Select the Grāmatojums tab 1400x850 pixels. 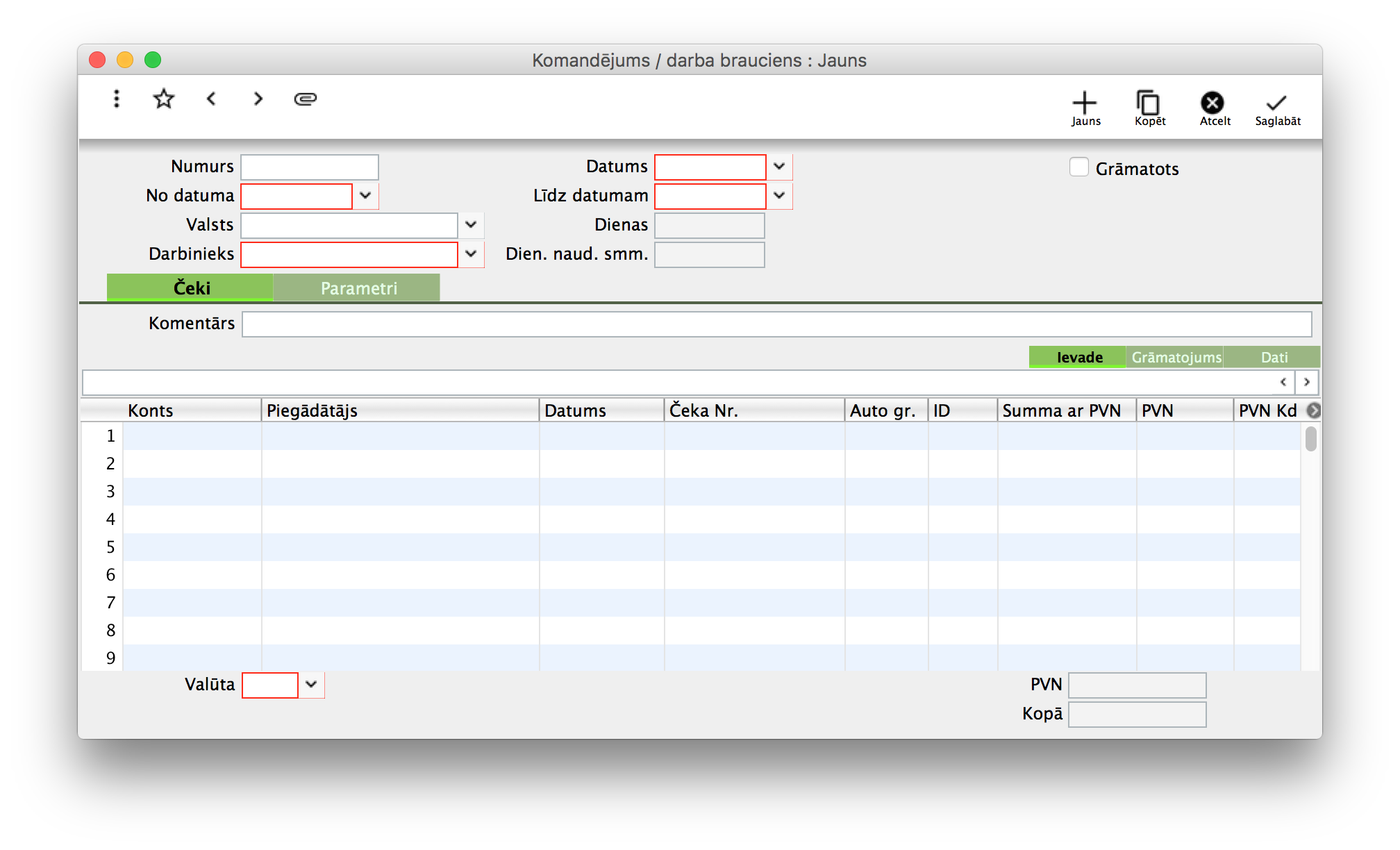click(1175, 357)
